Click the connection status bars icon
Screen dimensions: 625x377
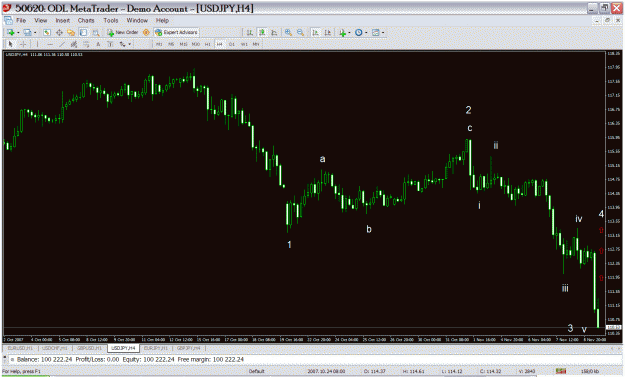click(561, 371)
